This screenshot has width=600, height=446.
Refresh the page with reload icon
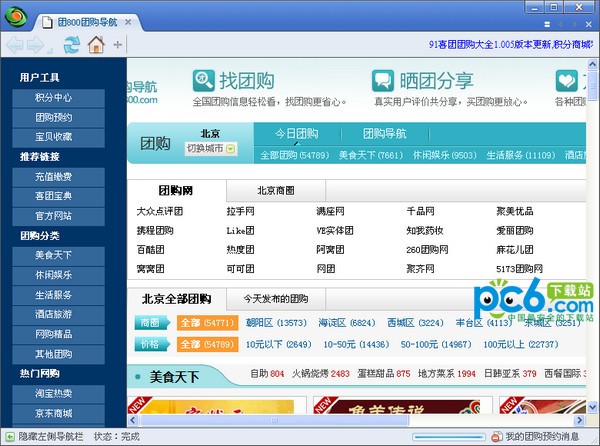point(72,45)
